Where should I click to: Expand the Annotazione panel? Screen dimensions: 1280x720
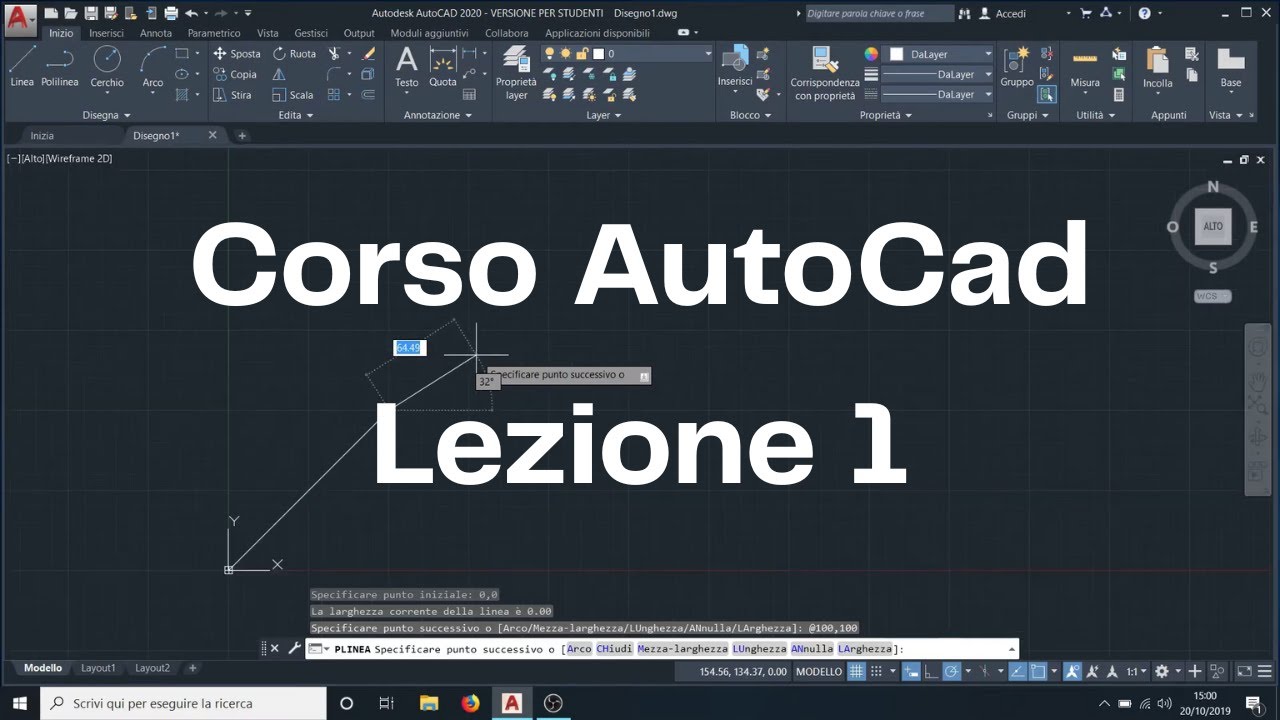(438, 115)
